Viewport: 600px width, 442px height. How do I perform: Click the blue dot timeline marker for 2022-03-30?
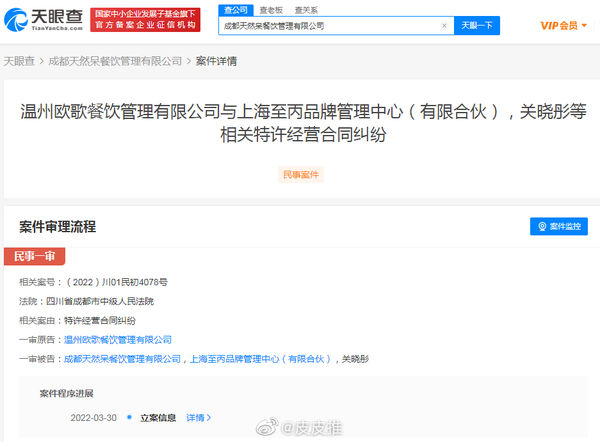pos(132,417)
